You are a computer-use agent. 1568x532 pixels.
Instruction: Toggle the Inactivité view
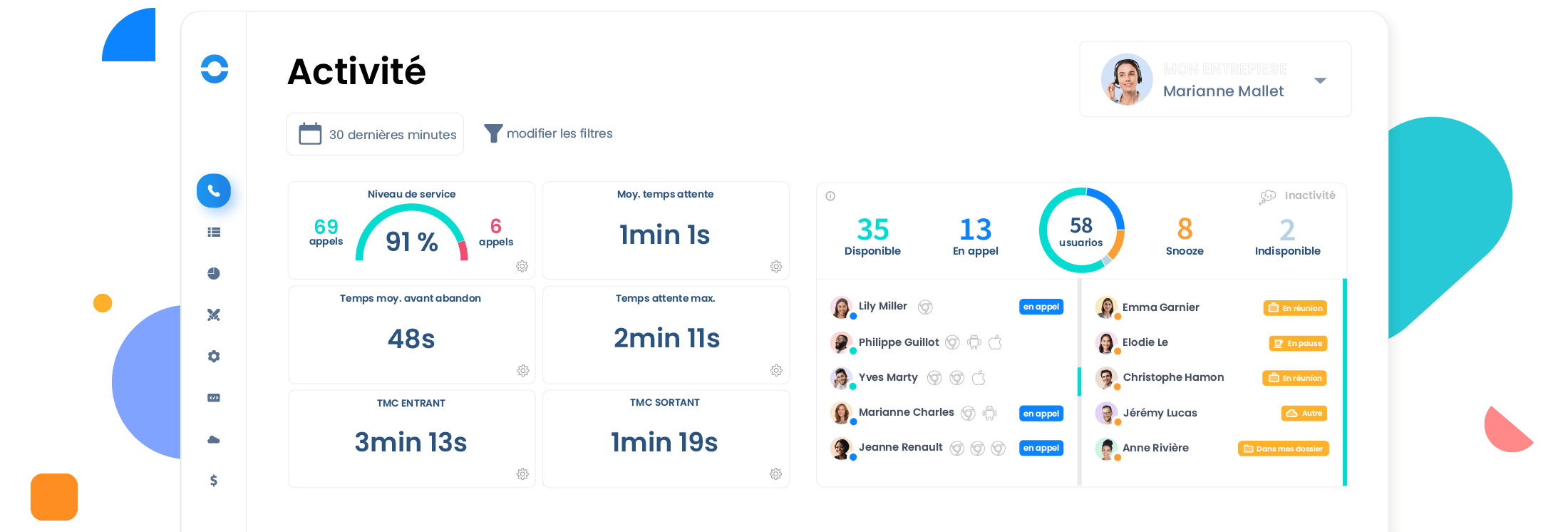pos(1298,195)
